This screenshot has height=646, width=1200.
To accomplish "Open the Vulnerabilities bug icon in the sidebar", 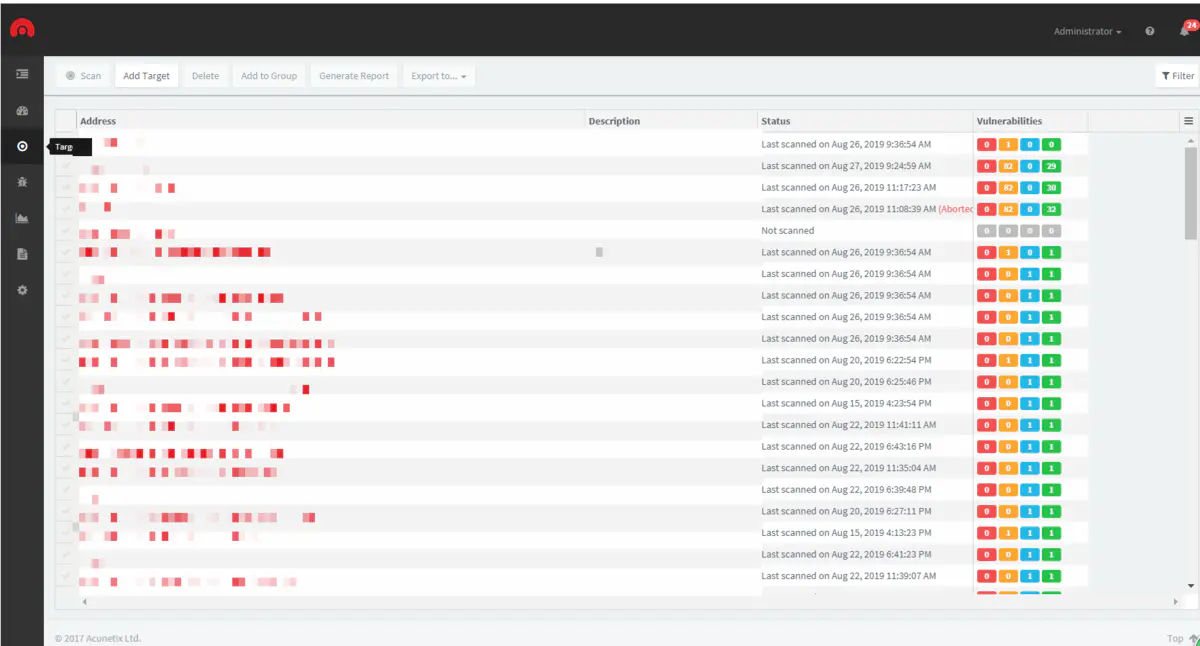I will coord(22,182).
